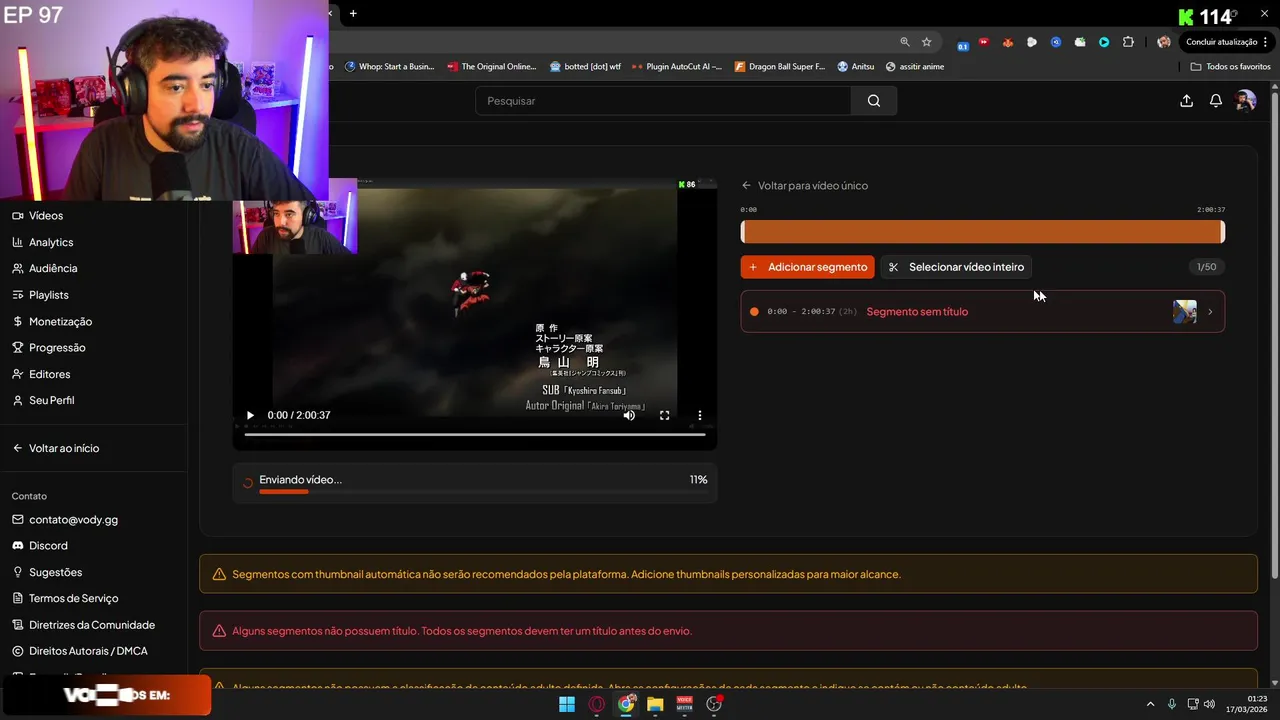Open Direitos Autorais / DMCA link
The height and width of the screenshot is (720, 1280).
(88, 651)
